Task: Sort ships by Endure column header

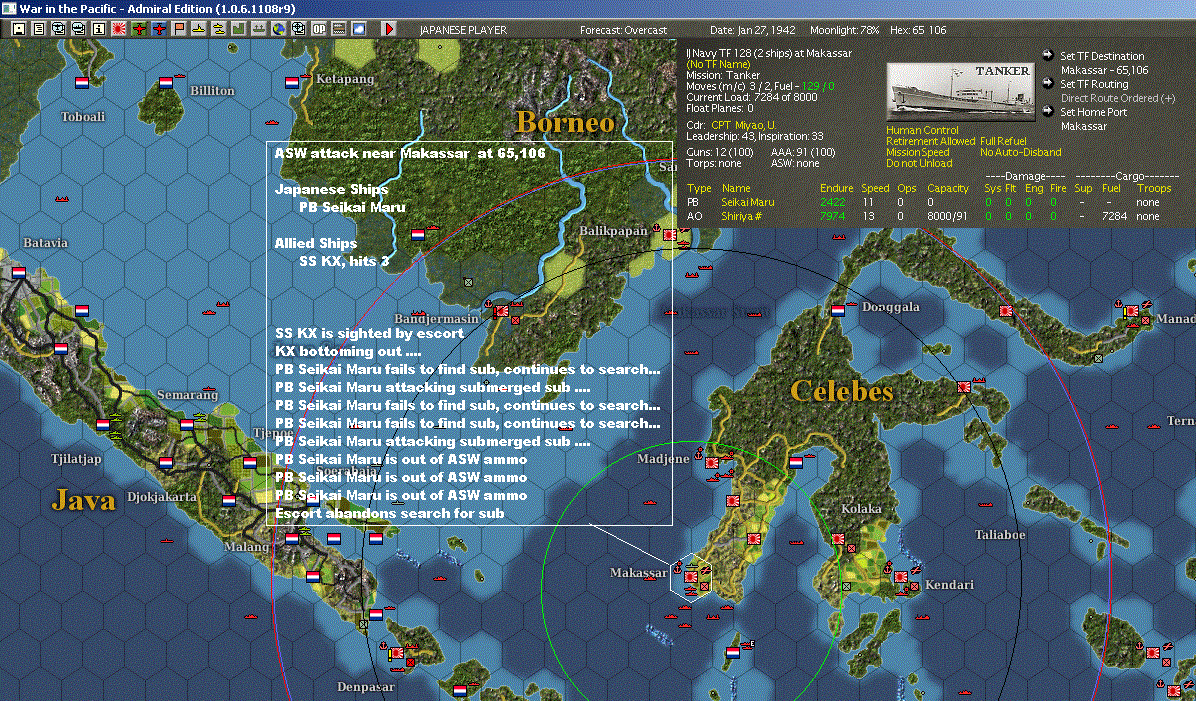Action: click(x=837, y=188)
